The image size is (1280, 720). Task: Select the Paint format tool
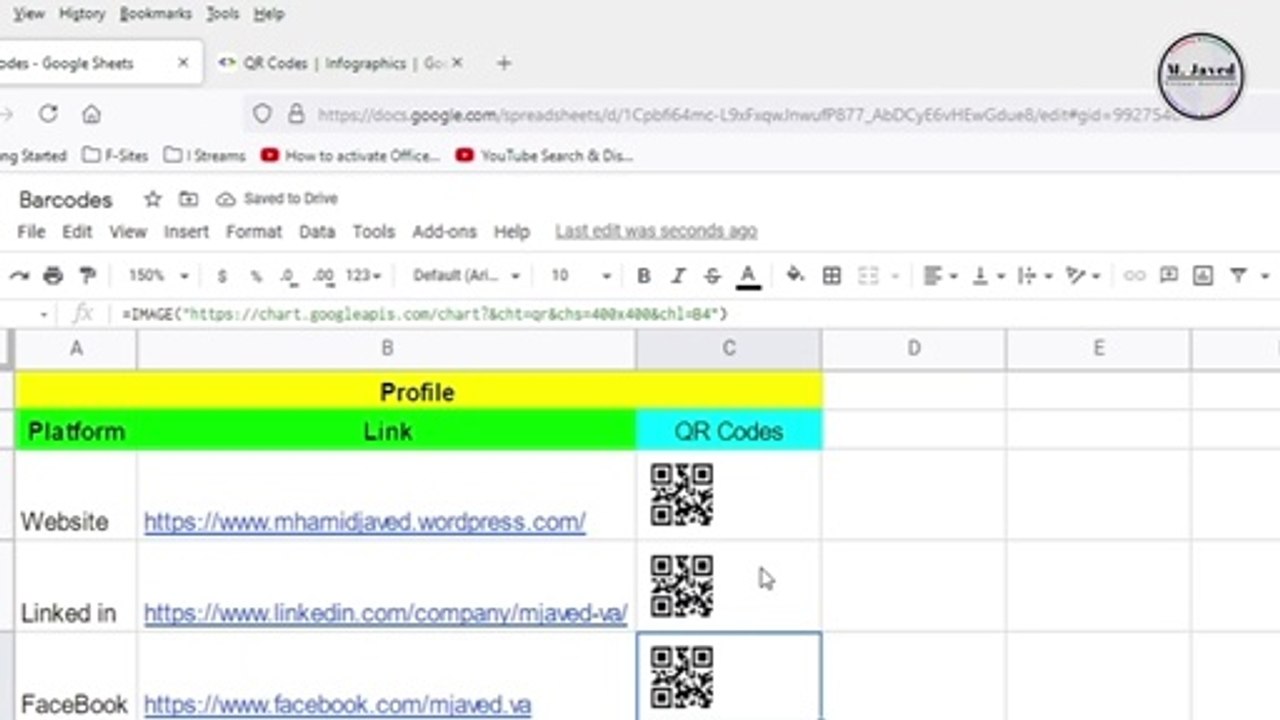(x=87, y=275)
